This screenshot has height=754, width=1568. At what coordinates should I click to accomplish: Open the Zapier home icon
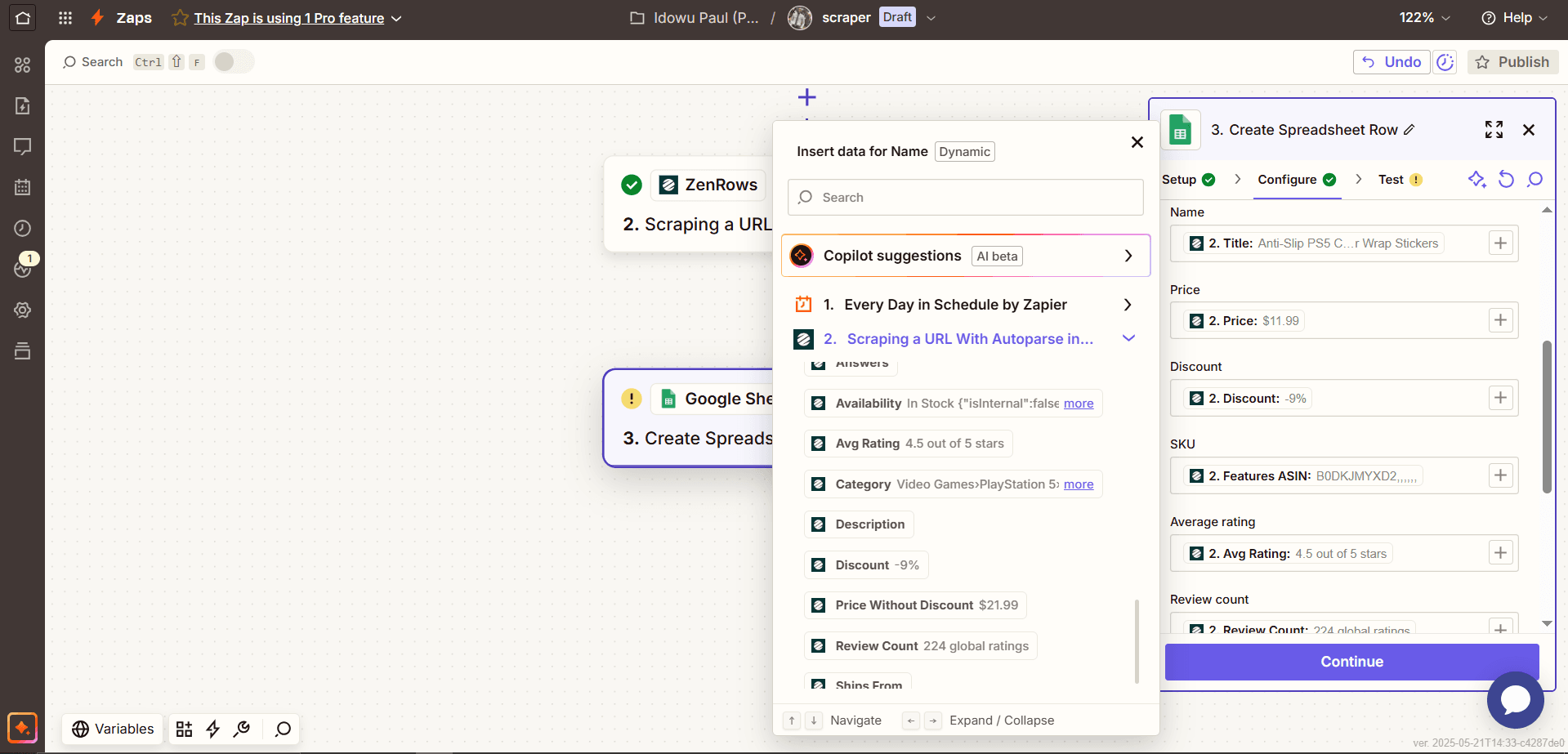[x=23, y=17]
